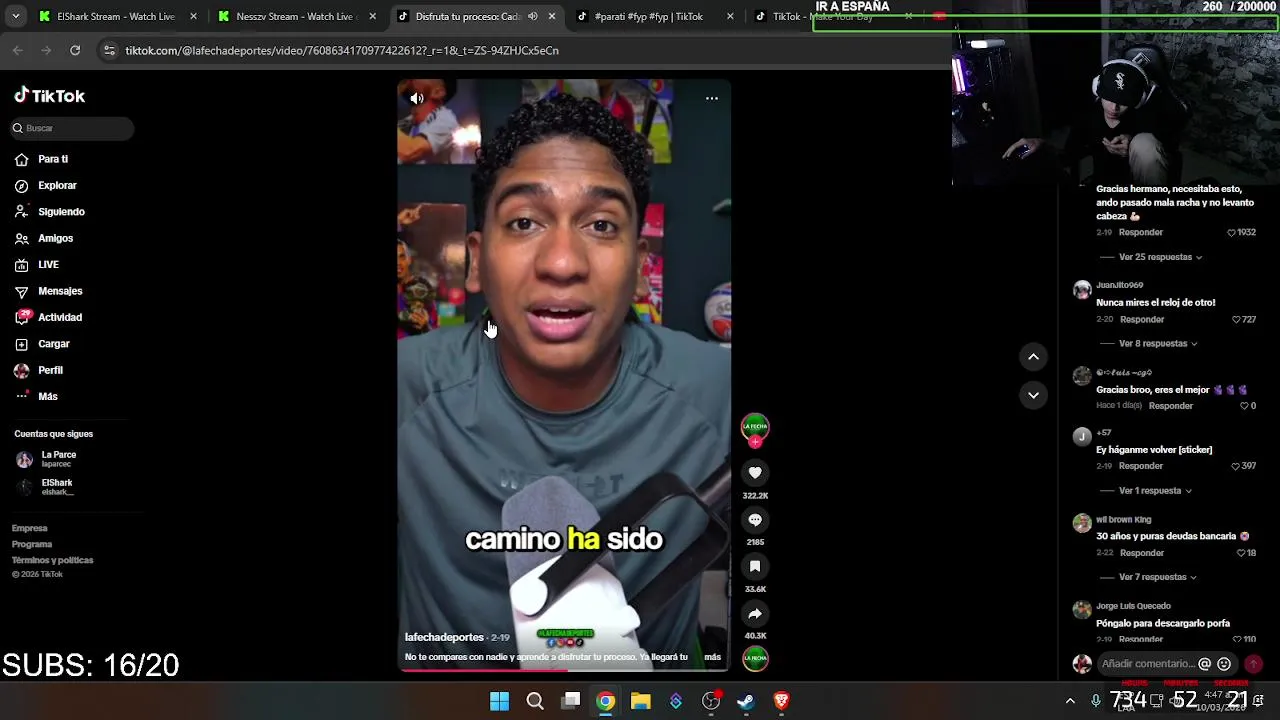Like JuanJito969's comment with 727 likes
This screenshot has width=1280, height=720.
tap(1237, 320)
